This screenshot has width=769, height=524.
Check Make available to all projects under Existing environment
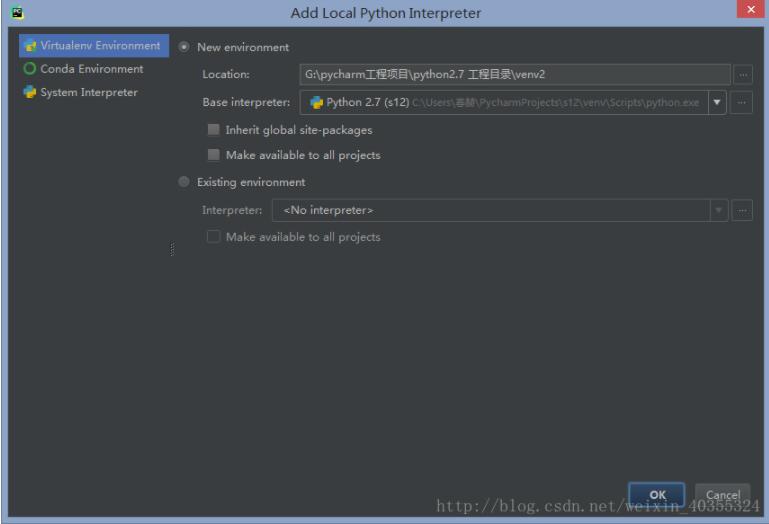click(213, 237)
